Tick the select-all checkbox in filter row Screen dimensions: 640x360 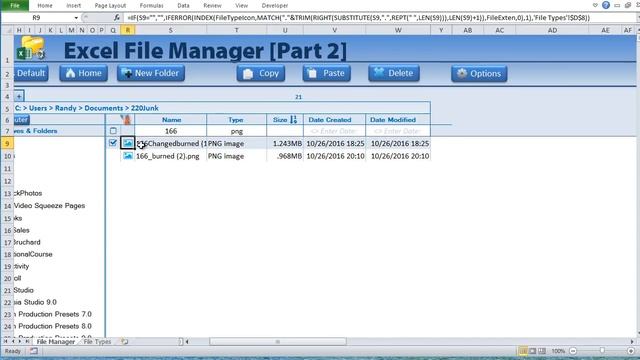click(x=113, y=131)
